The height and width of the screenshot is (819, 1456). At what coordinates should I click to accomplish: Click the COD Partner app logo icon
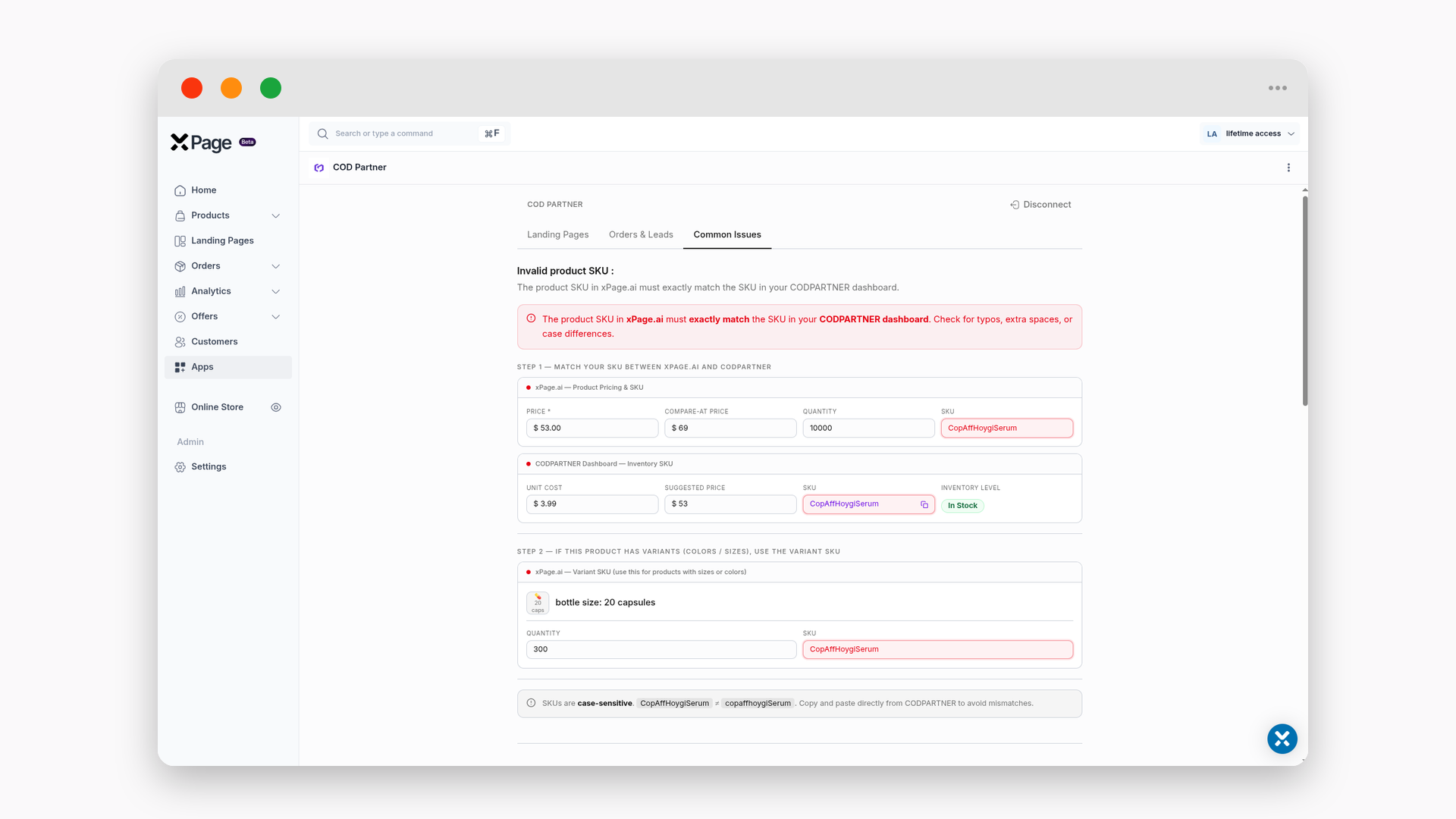click(x=319, y=168)
